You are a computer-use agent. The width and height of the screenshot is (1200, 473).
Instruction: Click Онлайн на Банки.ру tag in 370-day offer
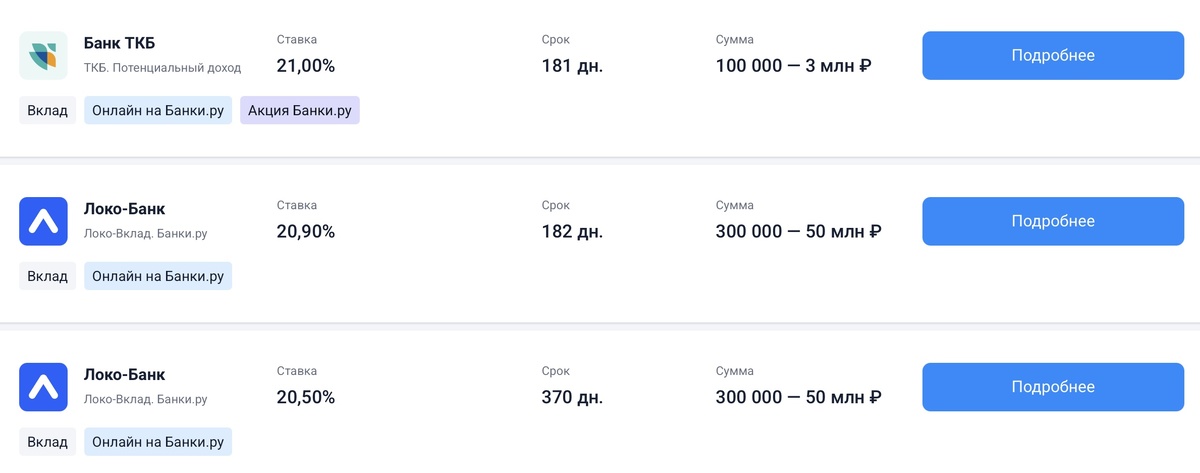pos(158,442)
